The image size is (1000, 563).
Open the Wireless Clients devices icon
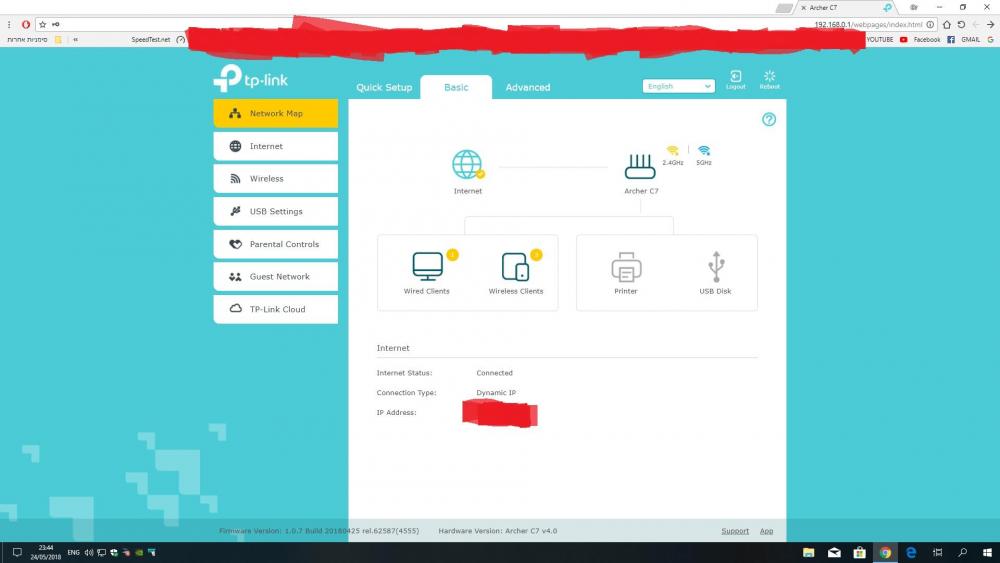515,267
